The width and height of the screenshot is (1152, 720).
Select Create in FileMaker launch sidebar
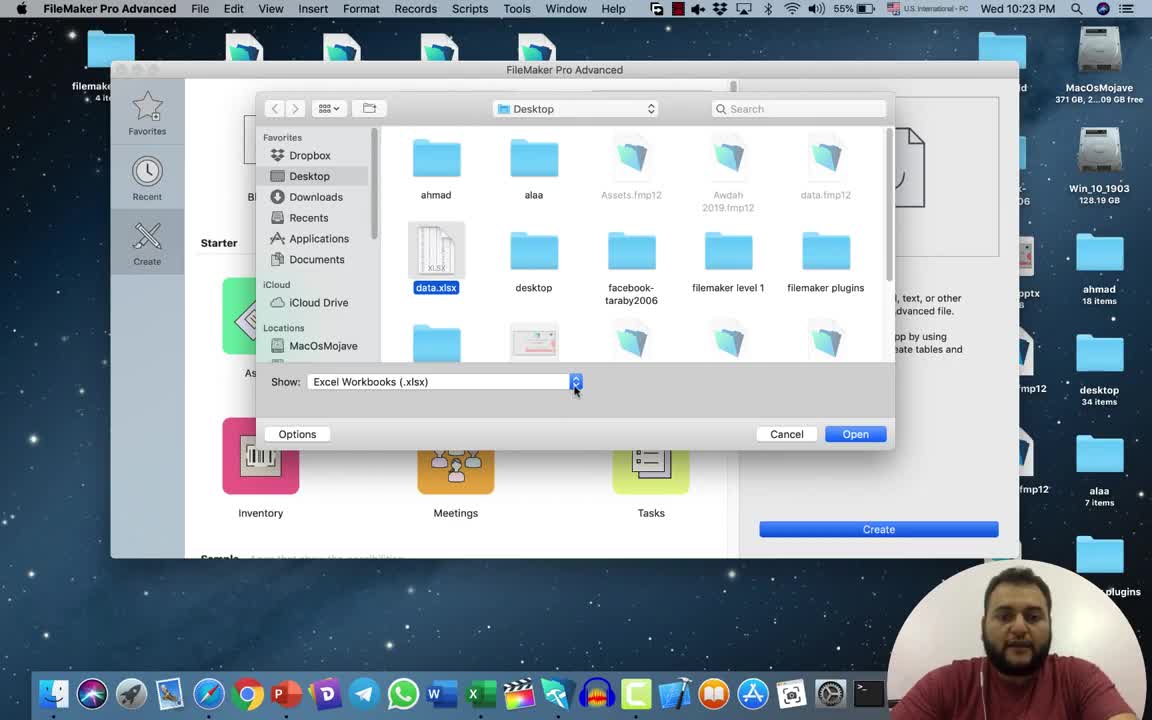(147, 242)
